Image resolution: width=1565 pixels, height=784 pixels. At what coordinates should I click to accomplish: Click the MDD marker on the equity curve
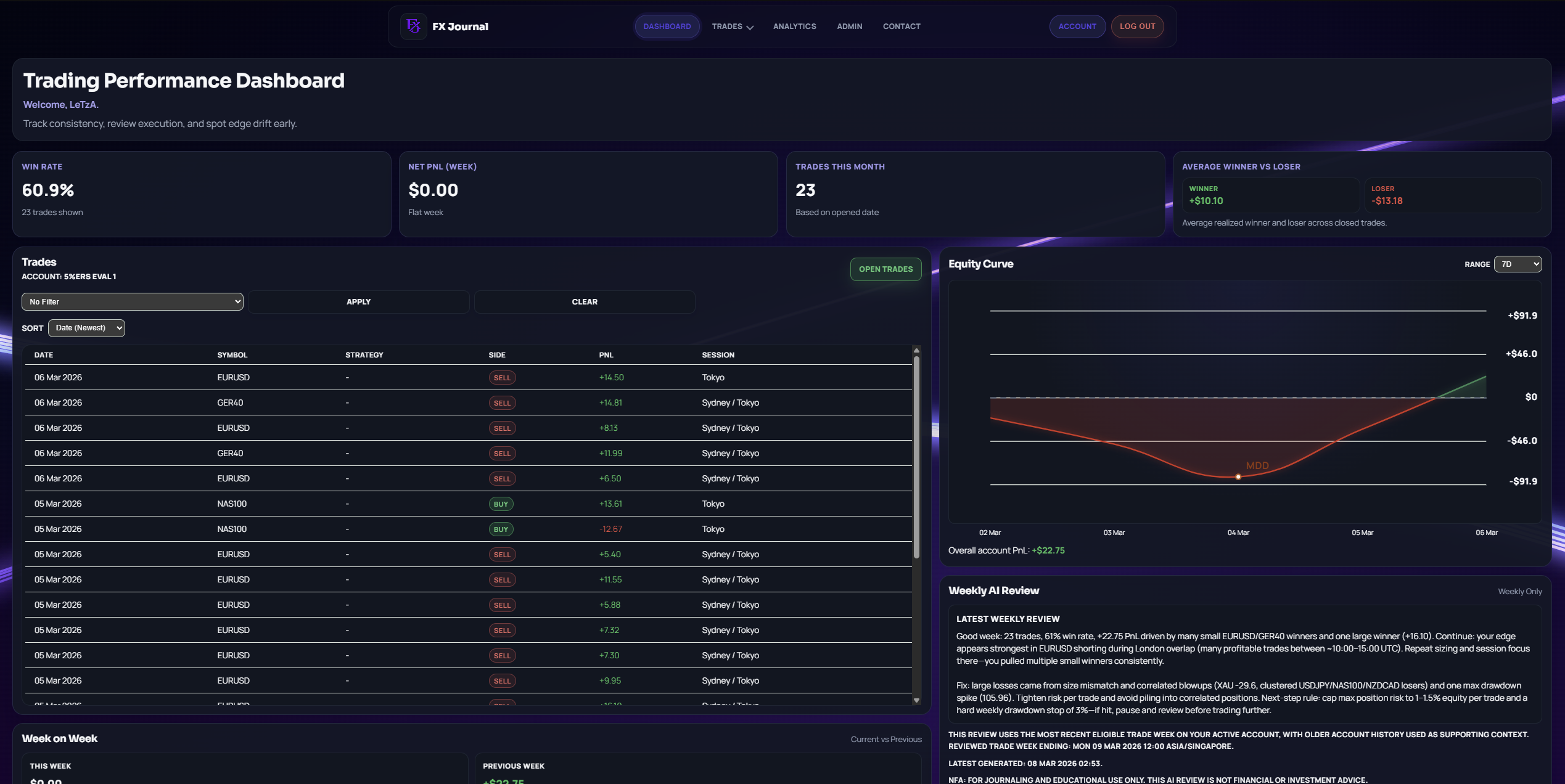pyautogui.click(x=1238, y=476)
